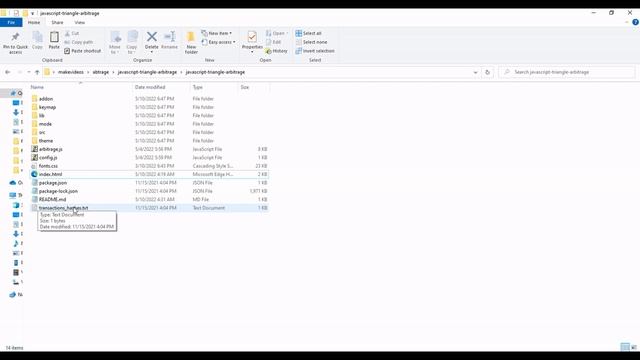Click the Copy ribbon icon
Image resolution: width=640 pixels, height=360 pixels.
coord(38,37)
